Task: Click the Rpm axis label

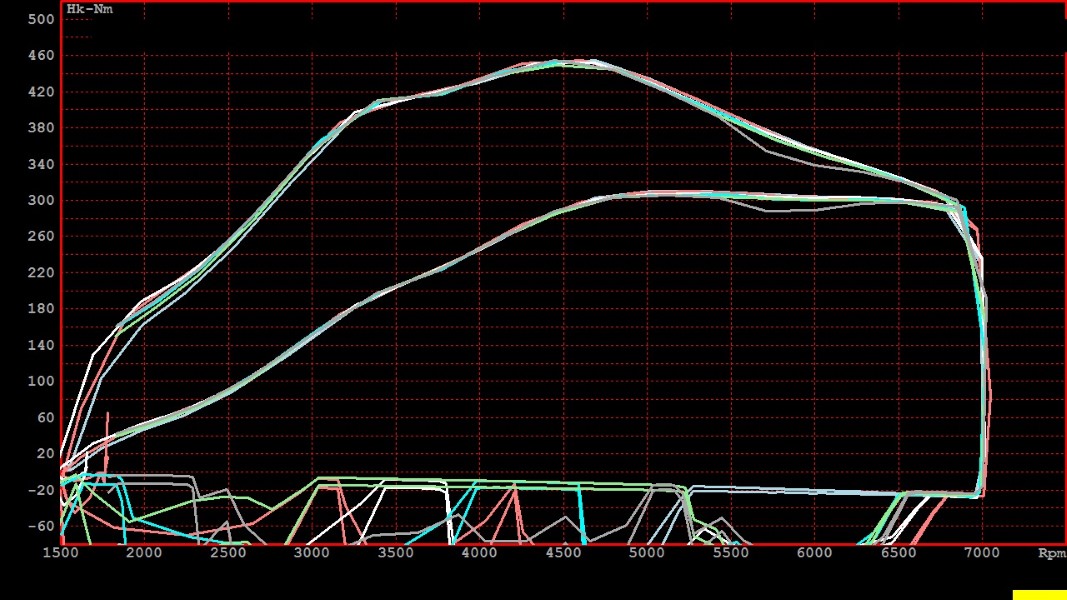Action: (1051, 552)
